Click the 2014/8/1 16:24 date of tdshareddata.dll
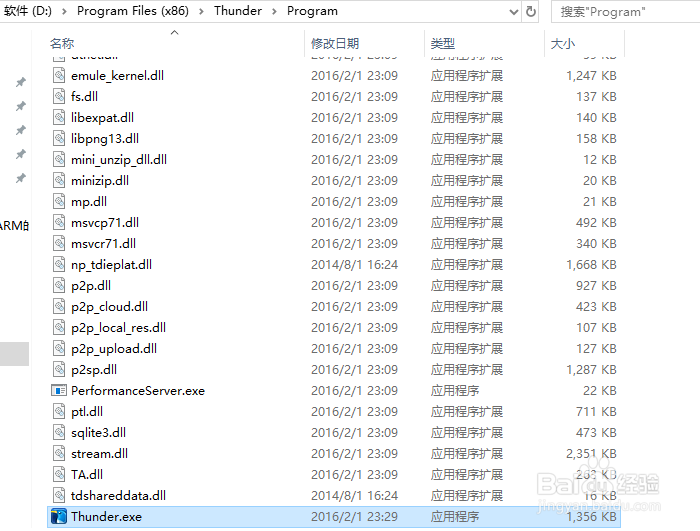Viewport: 700px width, 531px height. [x=354, y=495]
